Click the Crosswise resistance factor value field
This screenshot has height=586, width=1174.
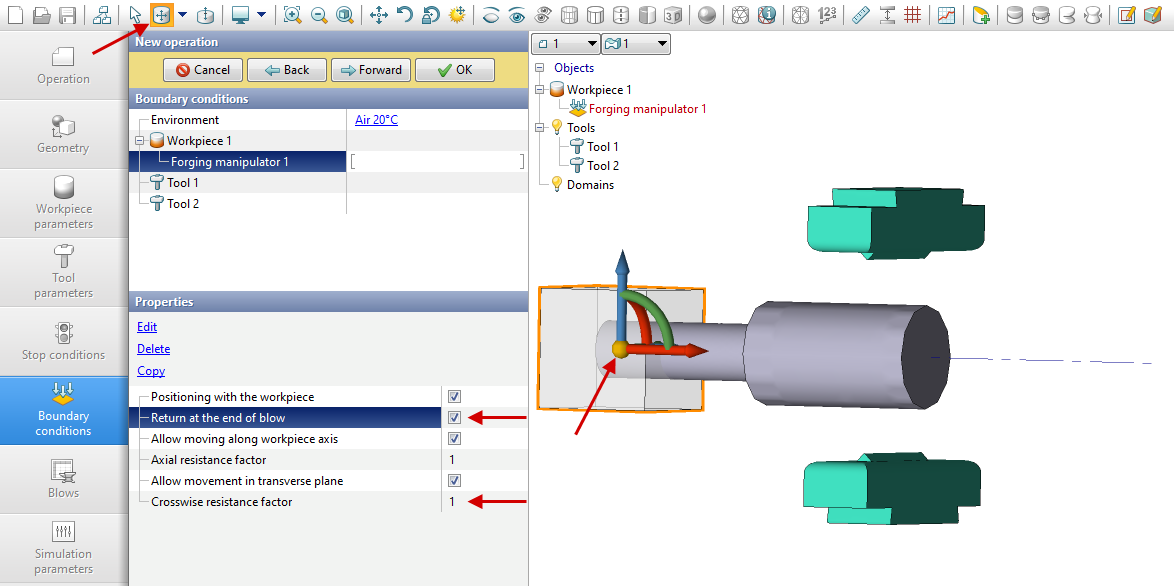[482, 502]
